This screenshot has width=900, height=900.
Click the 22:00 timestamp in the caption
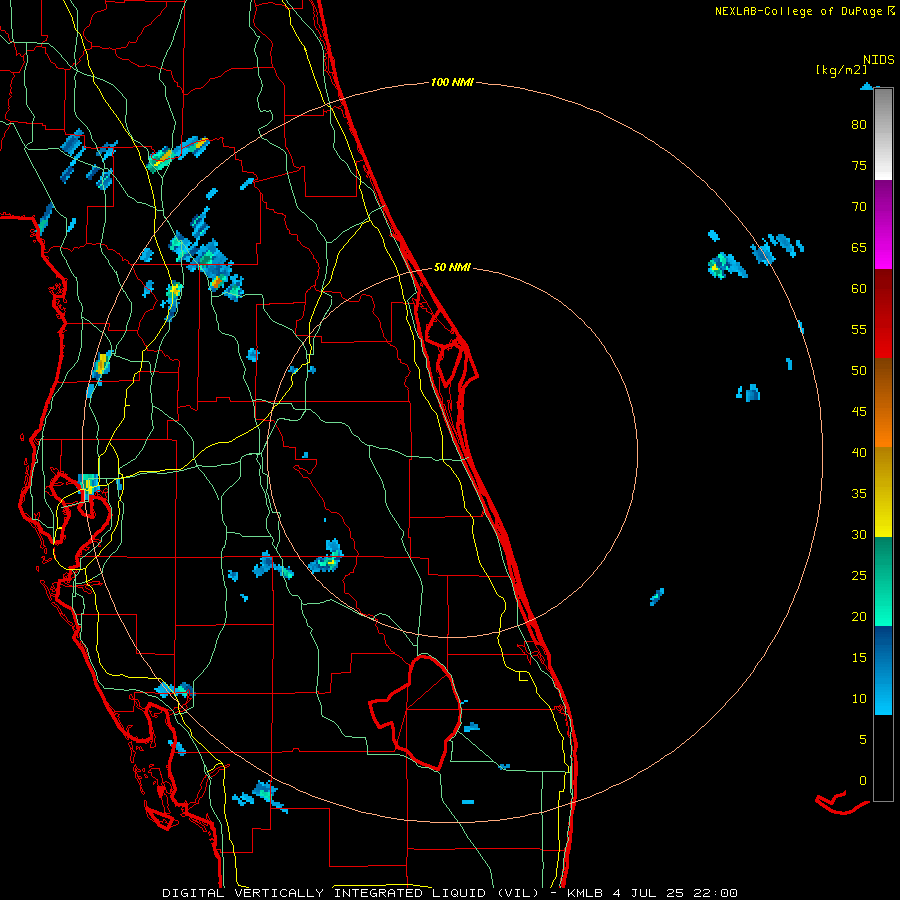point(715,893)
